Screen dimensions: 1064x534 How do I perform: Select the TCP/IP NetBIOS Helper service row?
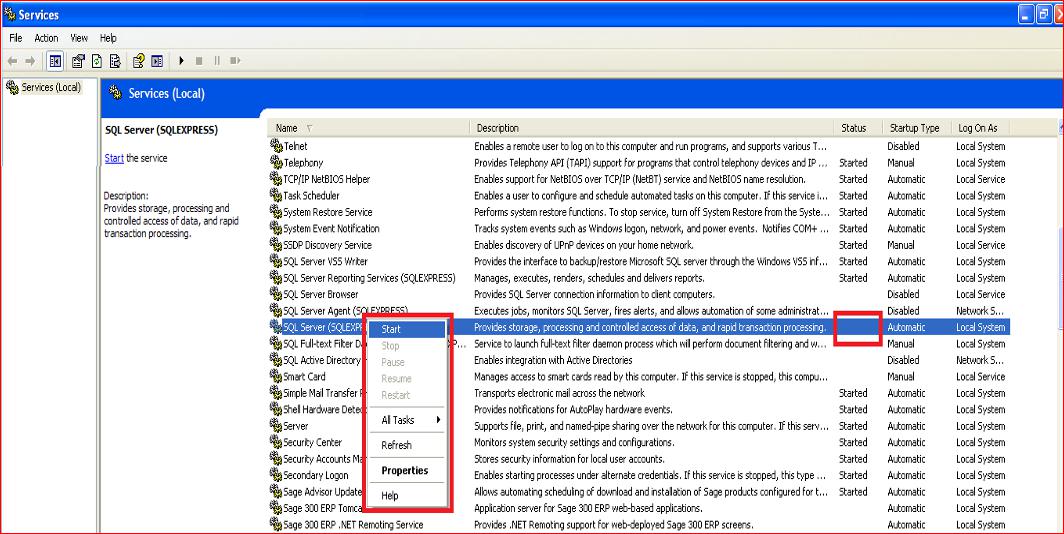[639, 179]
